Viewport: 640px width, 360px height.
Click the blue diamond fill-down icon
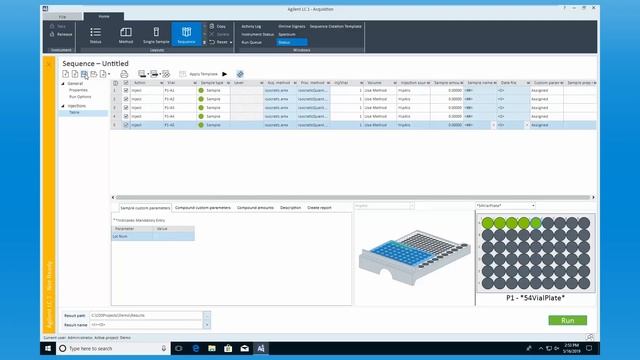pyautogui.click(x=240, y=74)
